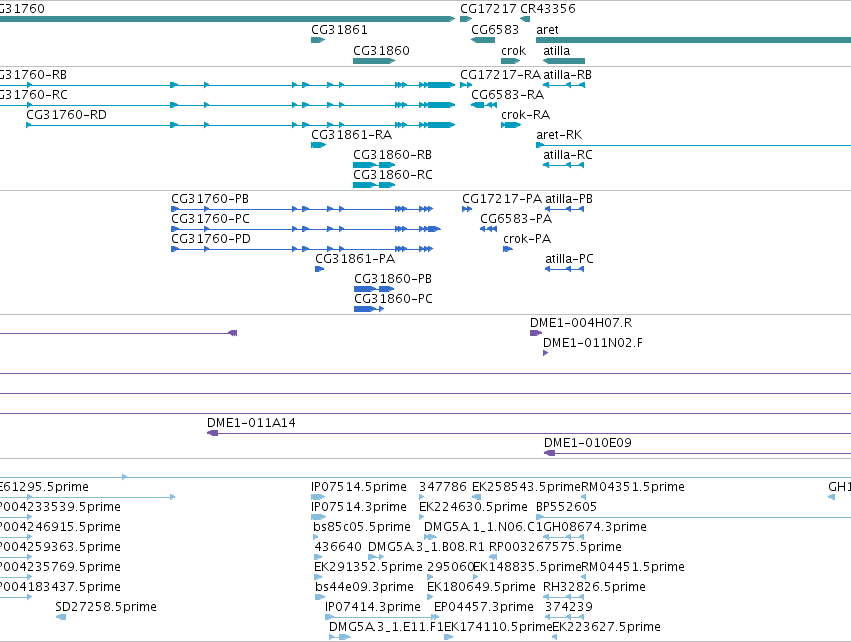Select the crok-RA transcript
Screen dimensions: 851x642
511,125
